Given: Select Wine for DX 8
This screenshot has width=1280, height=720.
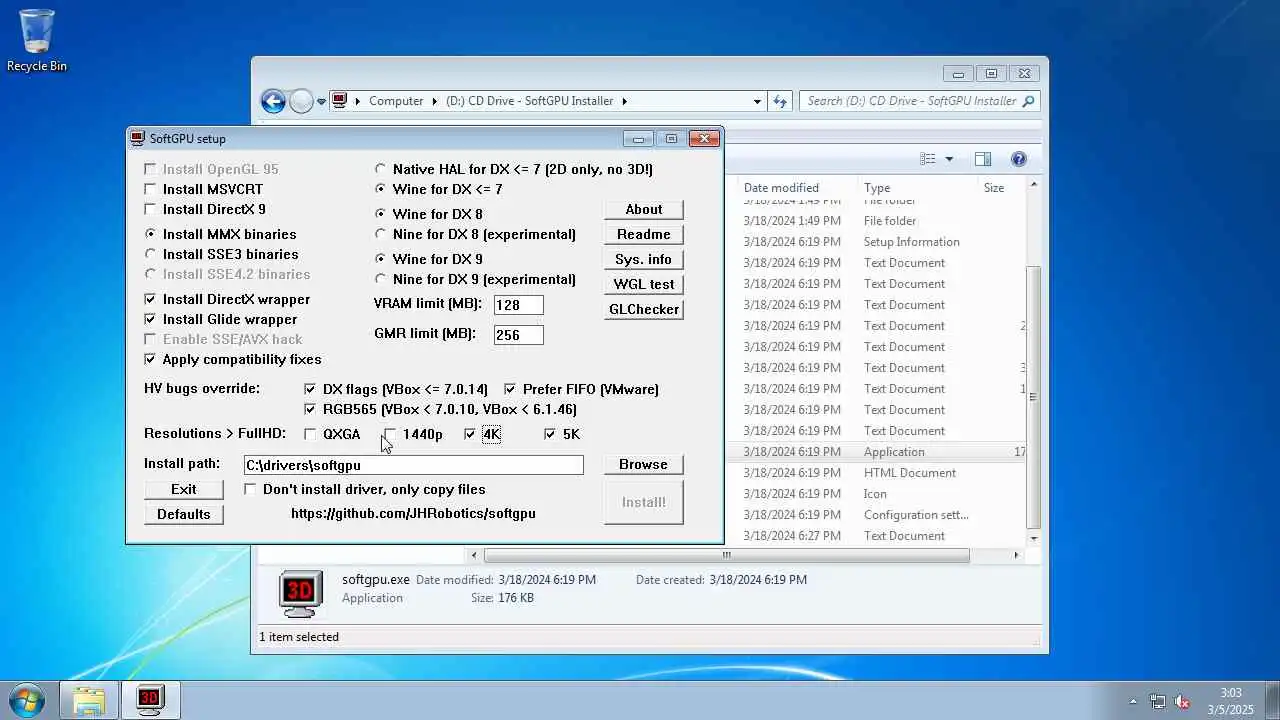Looking at the screenshot, I should [380, 214].
